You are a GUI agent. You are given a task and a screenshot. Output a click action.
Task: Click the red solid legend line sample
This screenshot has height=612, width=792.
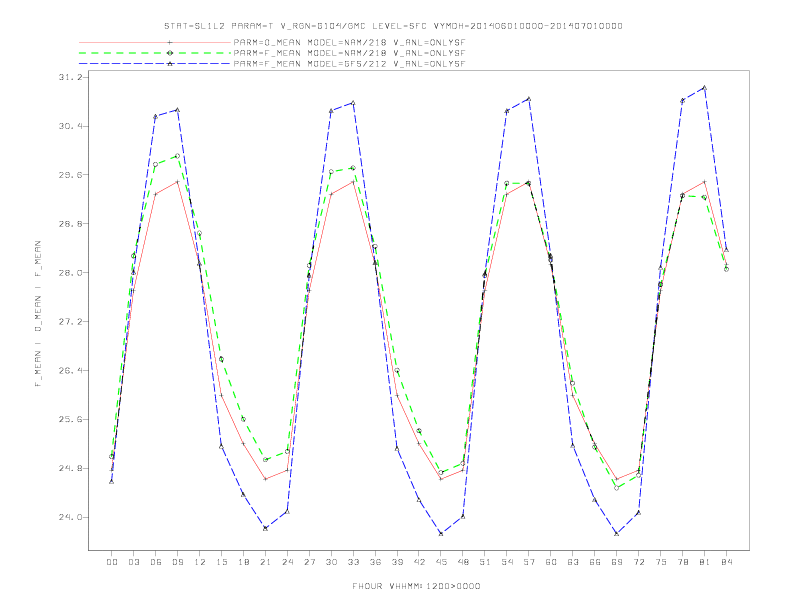(155, 42)
